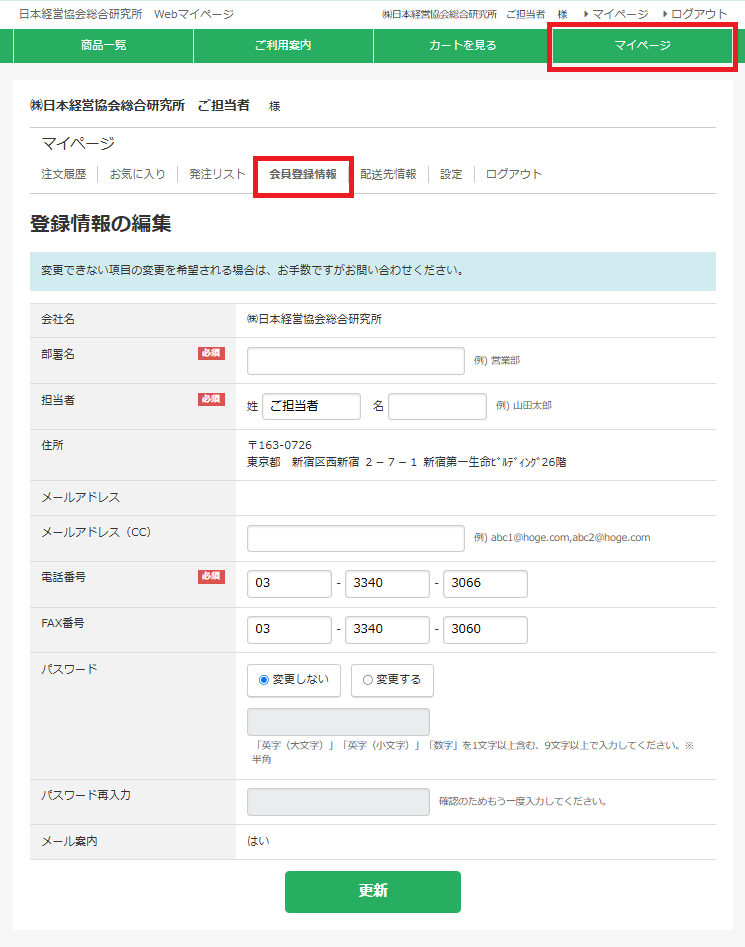The width and height of the screenshot is (745, 947).
Task: Click the top header ログアウト link
Action: (x=699, y=14)
